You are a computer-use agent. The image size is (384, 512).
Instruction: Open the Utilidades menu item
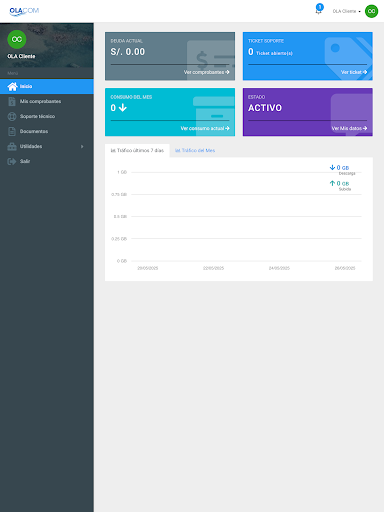[x=47, y=146]
